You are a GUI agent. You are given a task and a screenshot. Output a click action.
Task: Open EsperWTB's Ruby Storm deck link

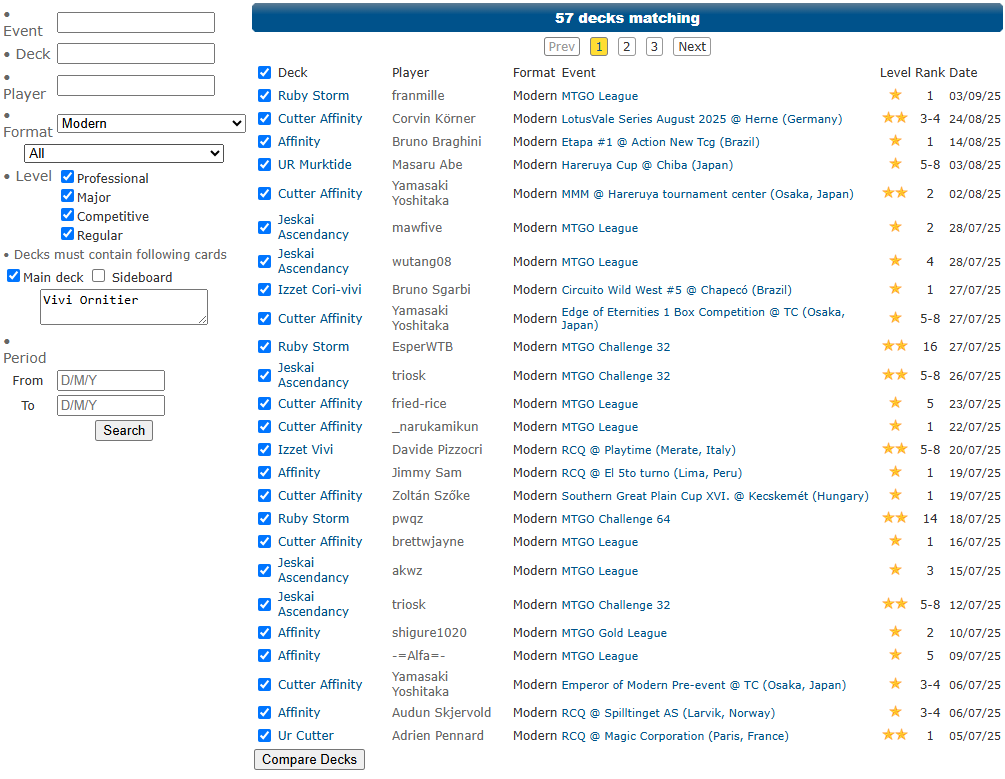(x=313, y=347)
